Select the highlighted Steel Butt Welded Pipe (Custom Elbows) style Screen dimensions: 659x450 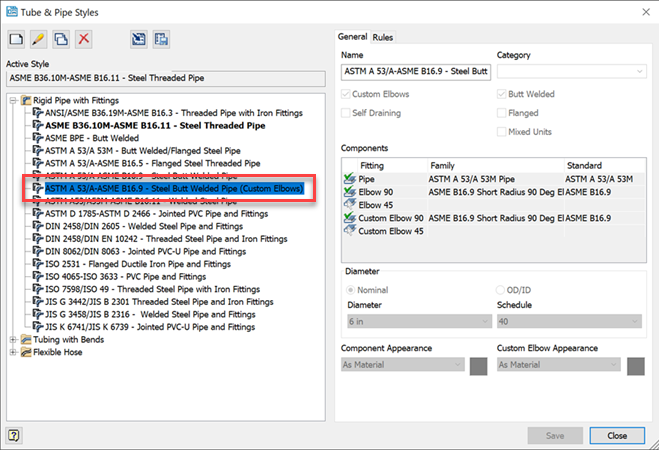[x=174, y=188]
